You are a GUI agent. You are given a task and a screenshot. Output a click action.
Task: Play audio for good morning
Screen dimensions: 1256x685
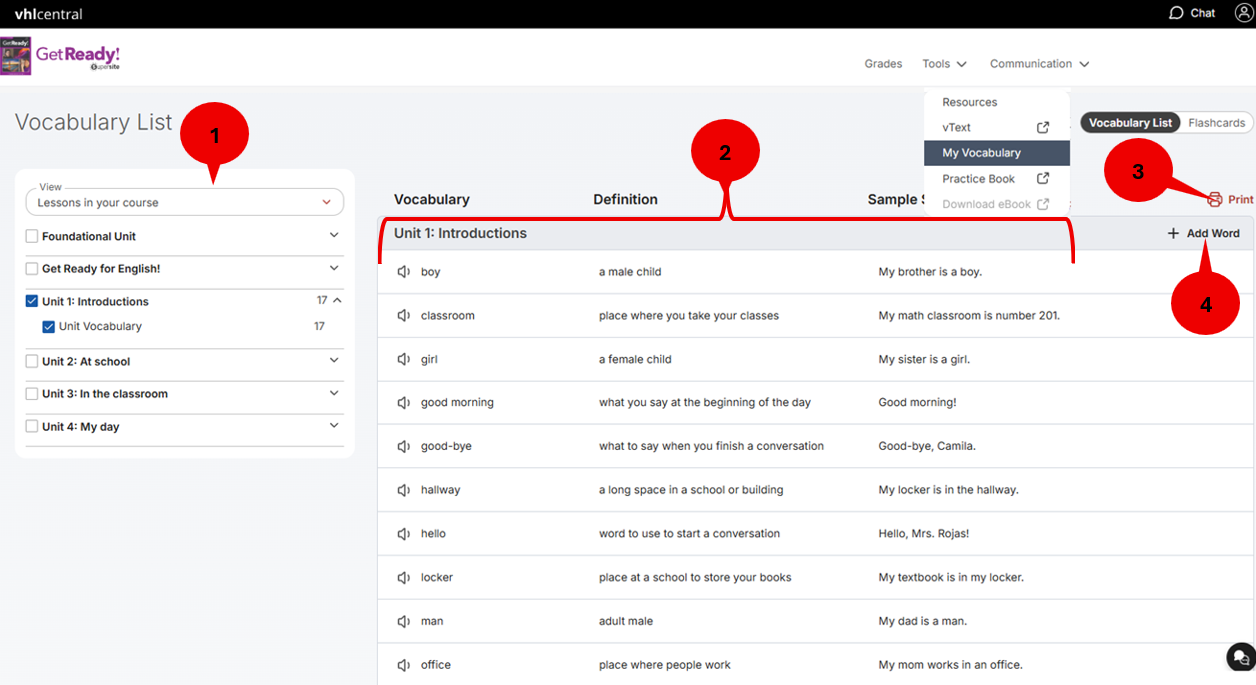click(x=404, y=403)
